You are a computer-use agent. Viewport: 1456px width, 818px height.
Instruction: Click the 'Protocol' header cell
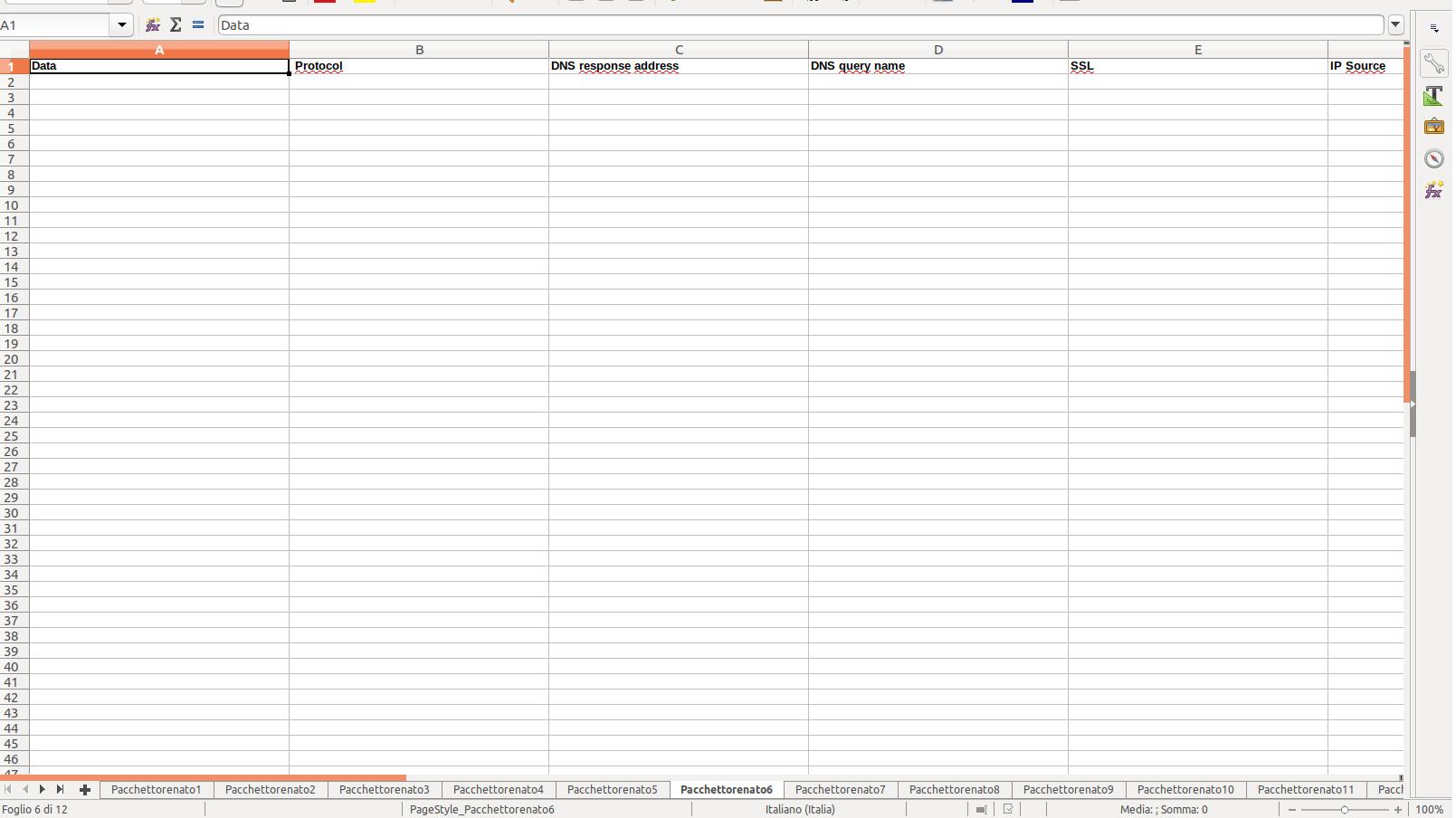419,66
